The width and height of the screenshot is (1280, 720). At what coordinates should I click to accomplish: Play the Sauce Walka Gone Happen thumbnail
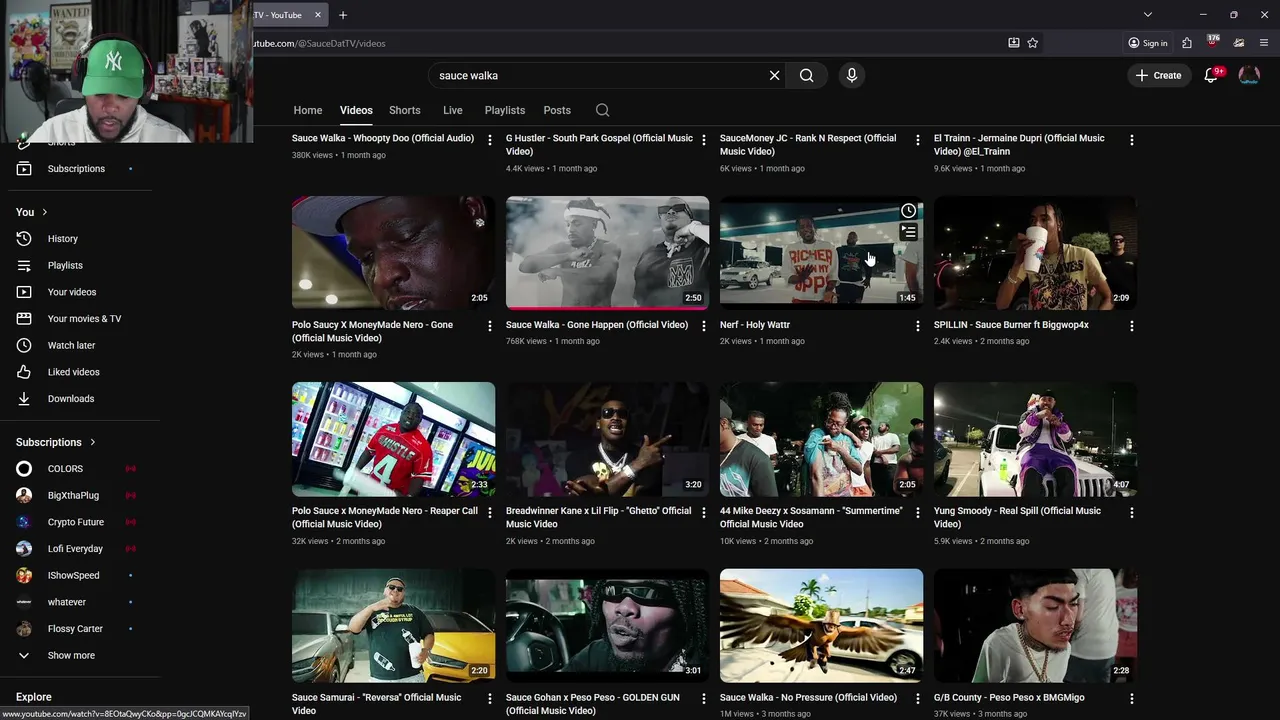click(x=607, y=252)
